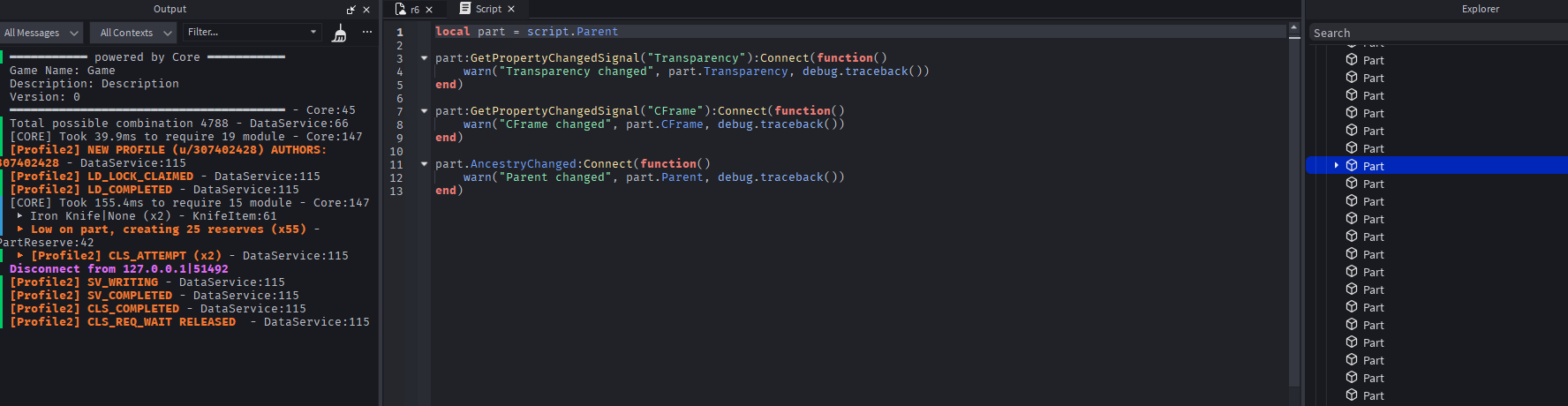Click line number 6 in gutter
This screenshot has width=1568, height=406.
tap(399, 98)
